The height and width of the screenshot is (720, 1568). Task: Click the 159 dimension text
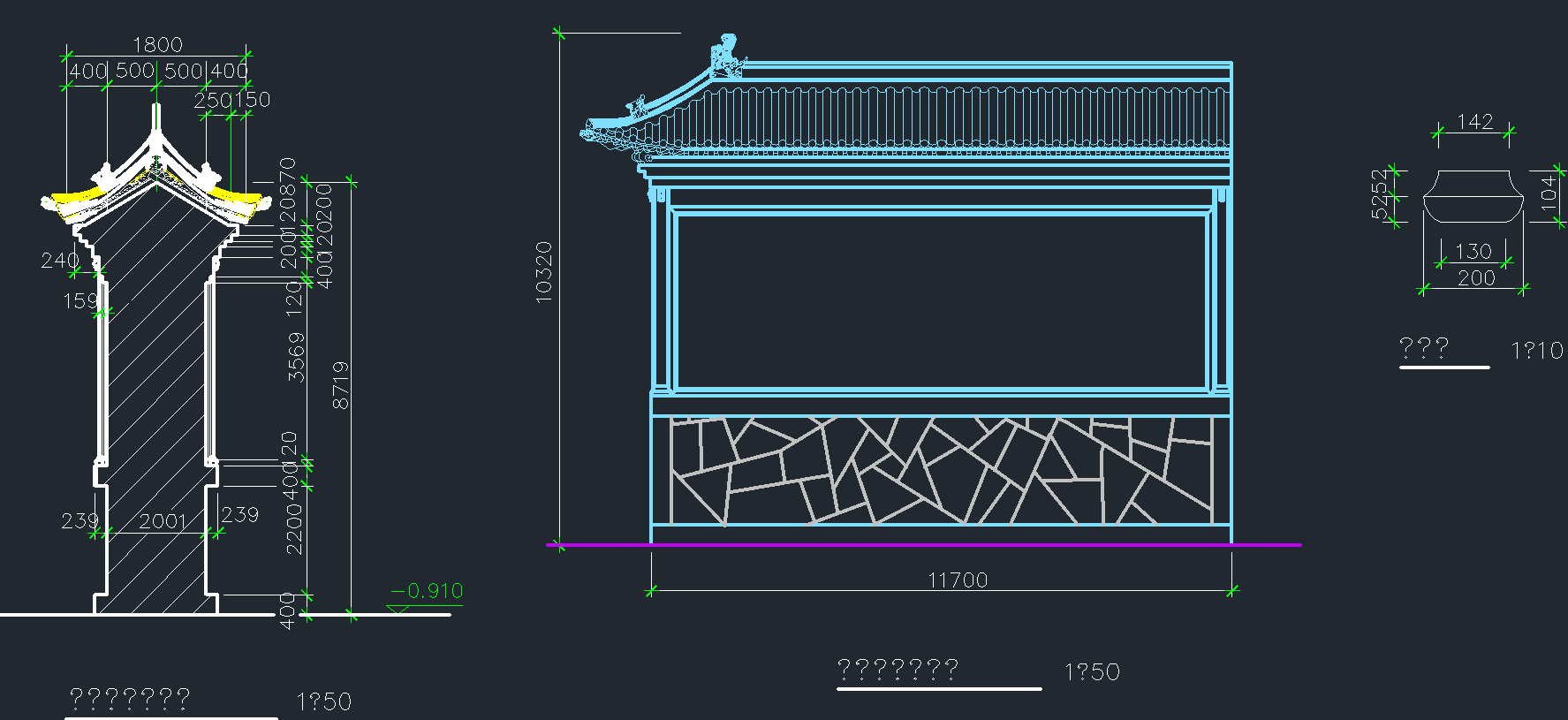80,301
